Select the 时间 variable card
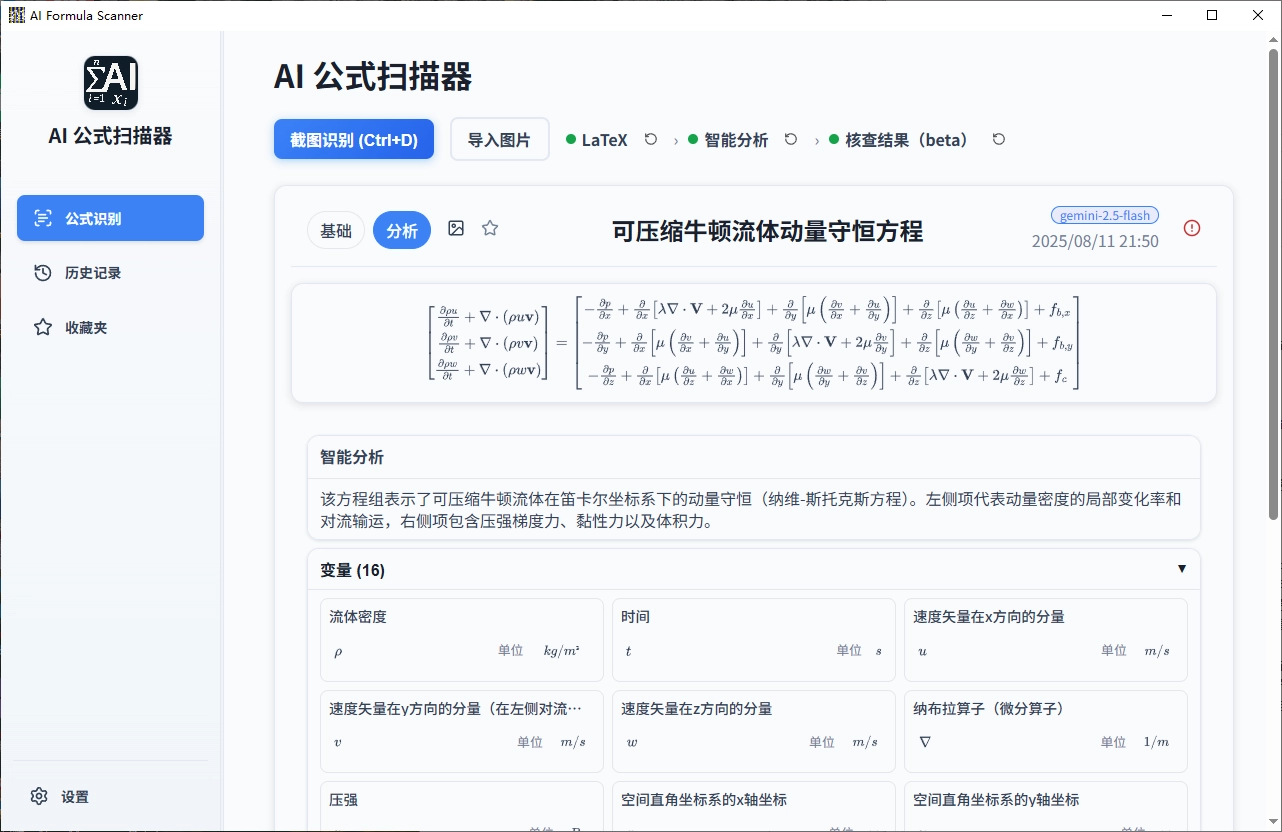Viewport: 1282px width, 832px height. pyautogui.click(x=754, y=640)
